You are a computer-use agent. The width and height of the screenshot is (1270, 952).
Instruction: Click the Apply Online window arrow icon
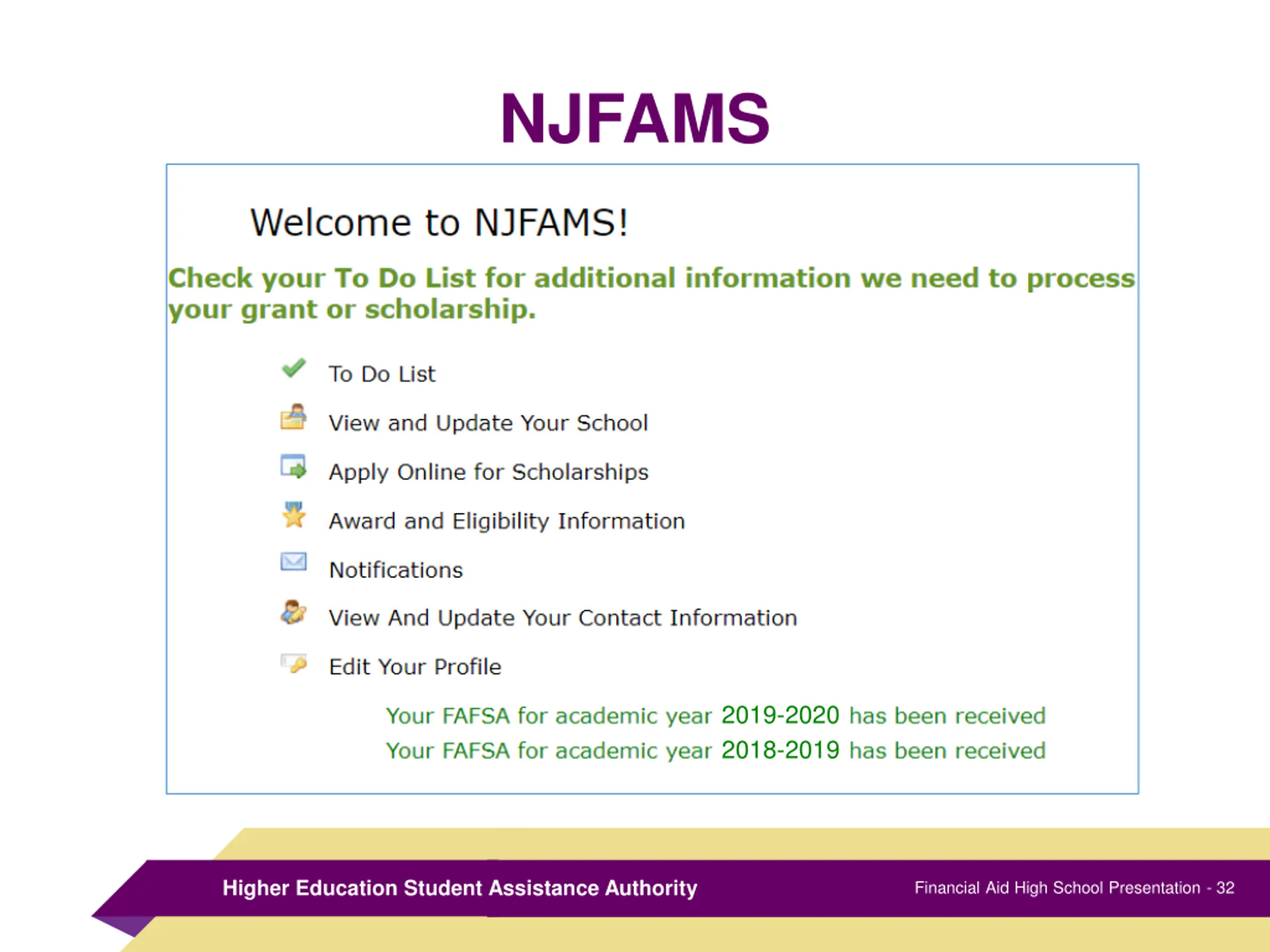293,467
